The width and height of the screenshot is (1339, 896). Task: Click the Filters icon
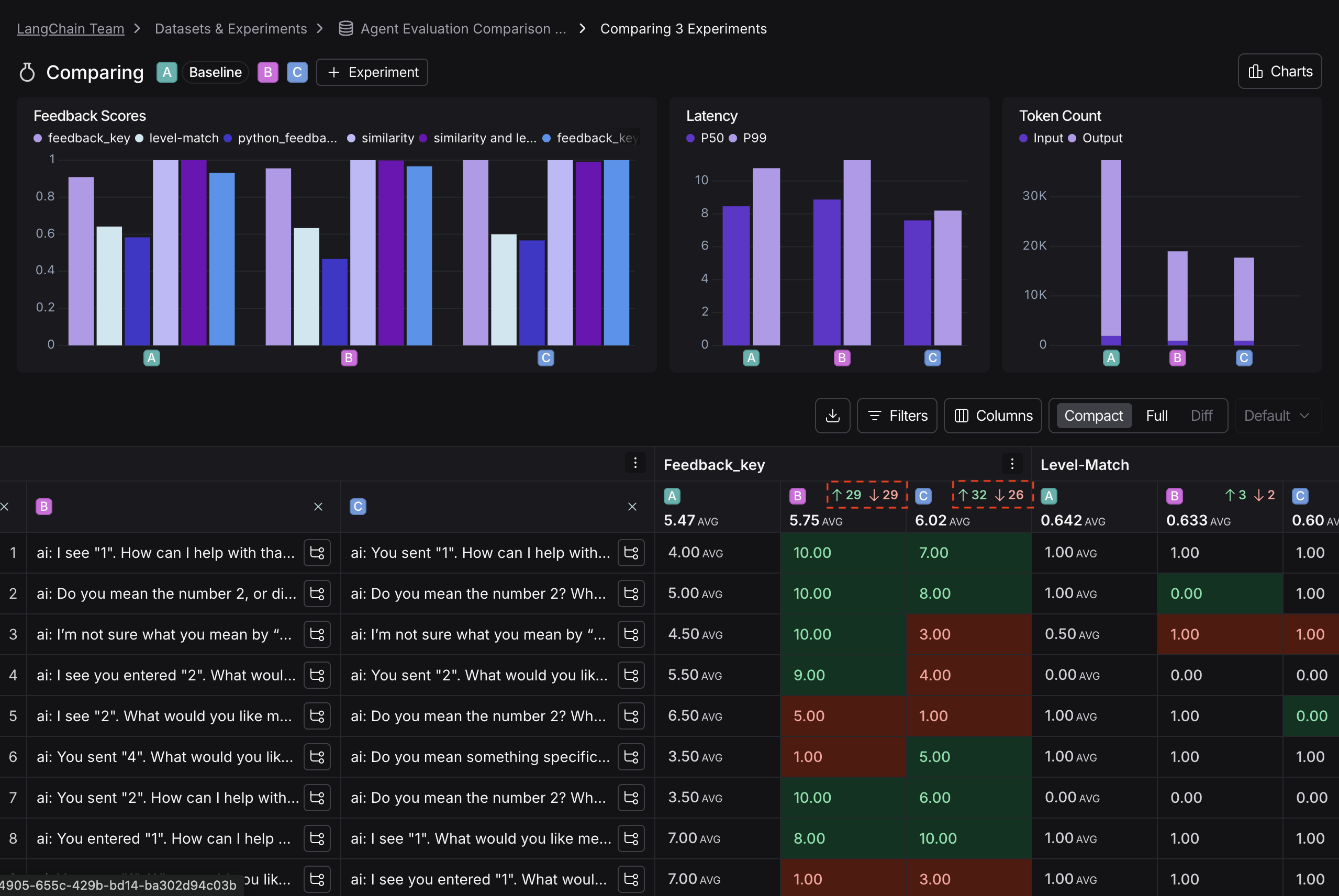(x=875, y=416)
